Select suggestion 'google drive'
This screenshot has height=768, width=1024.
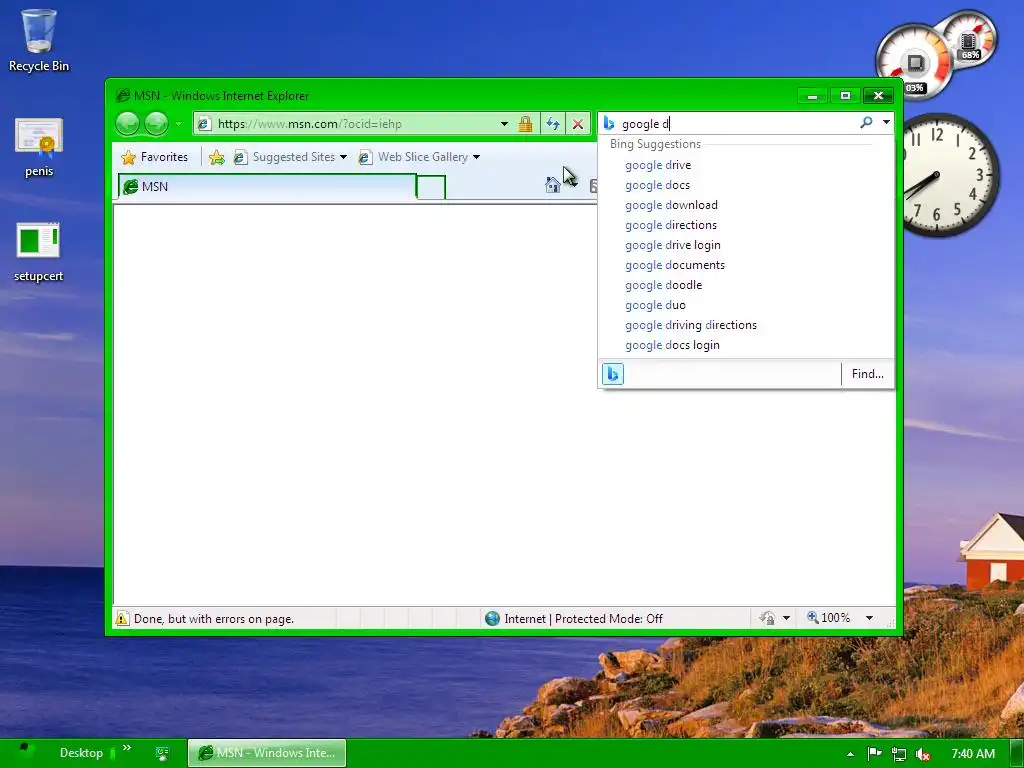tap(658, 165)
